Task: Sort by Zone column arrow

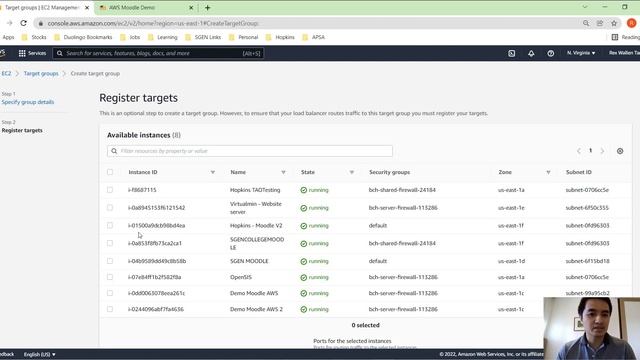Action: [548, 172]
